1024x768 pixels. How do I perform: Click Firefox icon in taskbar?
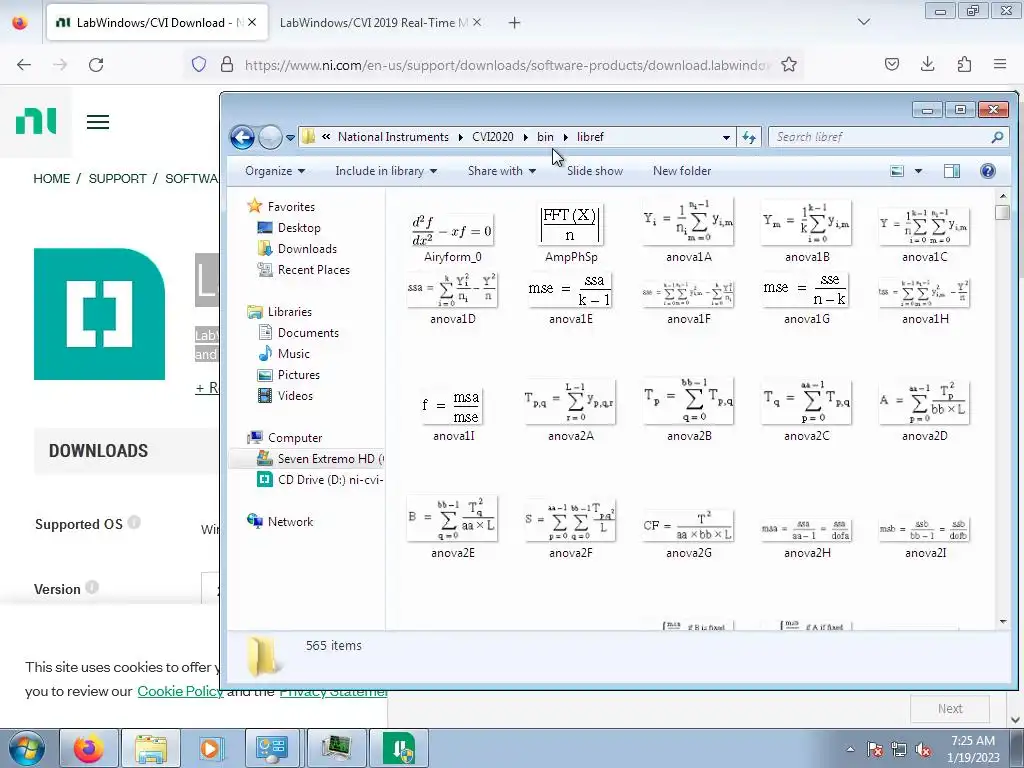point(89,748)
